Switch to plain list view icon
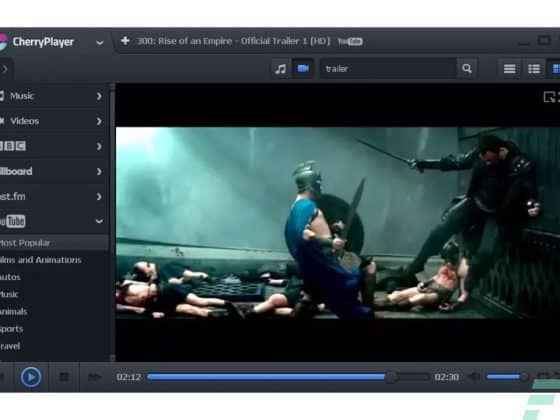 point(510,69)
